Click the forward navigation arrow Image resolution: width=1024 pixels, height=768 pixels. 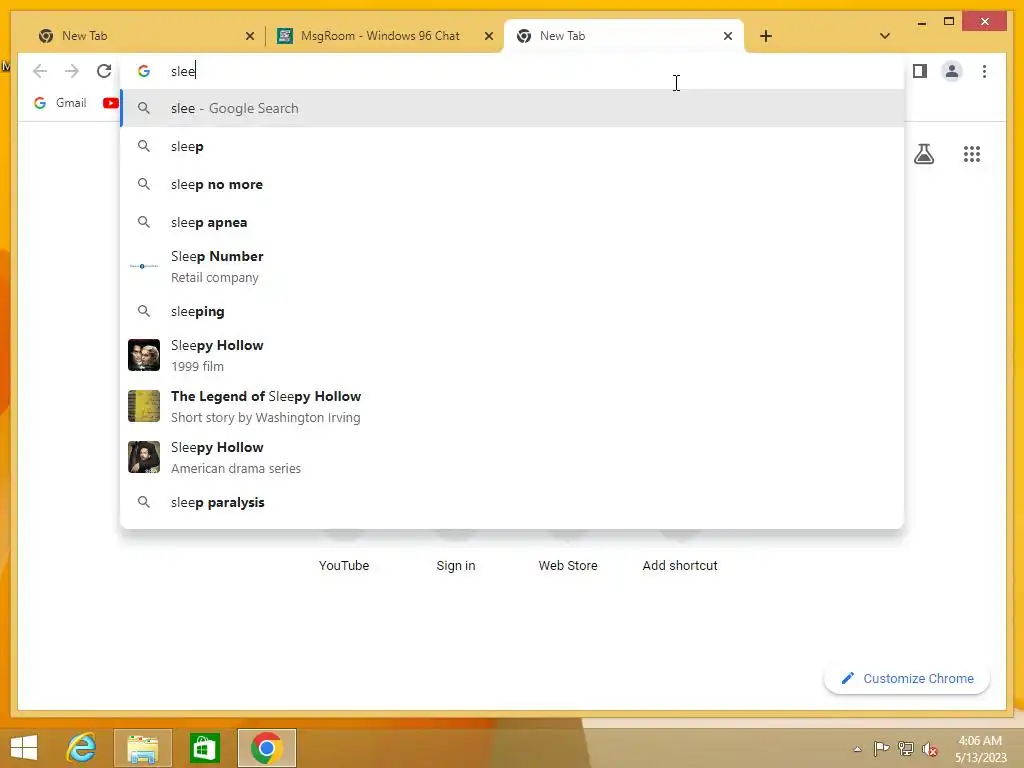72,71
